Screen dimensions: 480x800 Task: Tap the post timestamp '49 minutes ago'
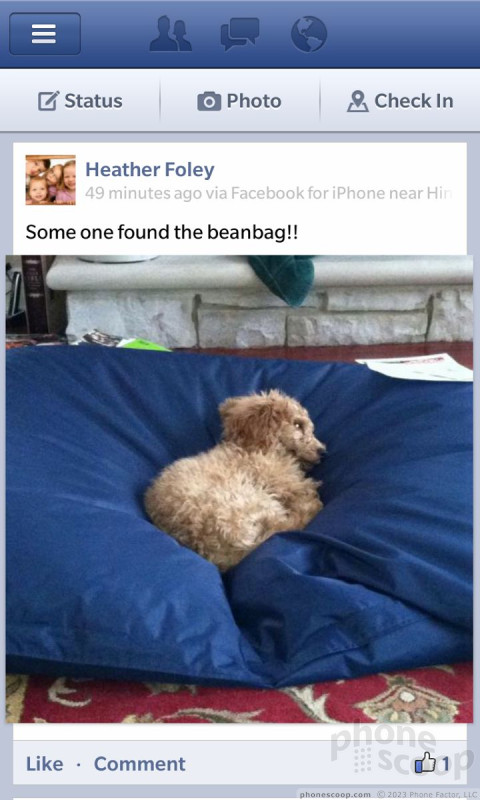[143, 193]
